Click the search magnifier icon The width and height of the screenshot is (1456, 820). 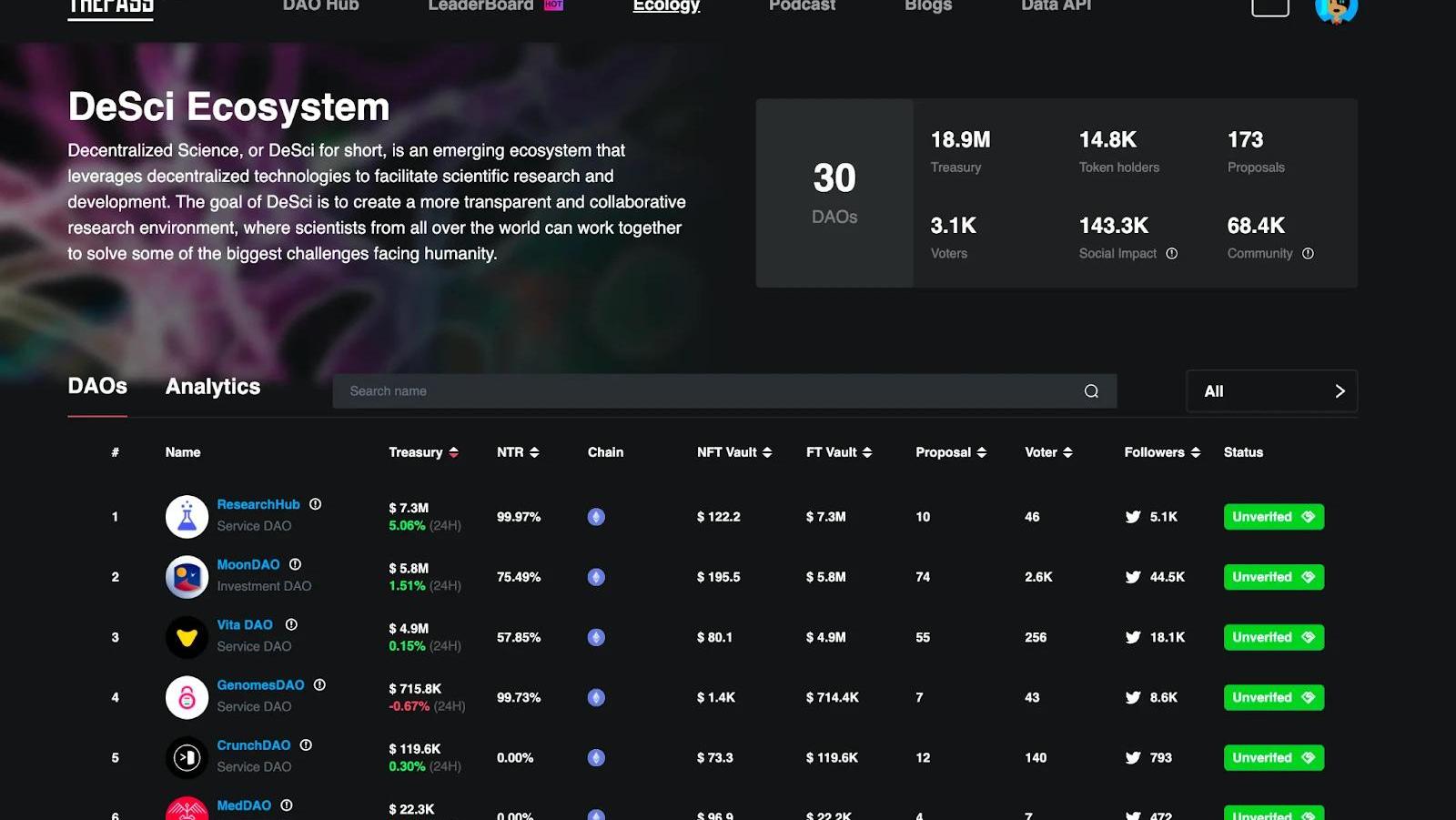tap(1091, 391)
